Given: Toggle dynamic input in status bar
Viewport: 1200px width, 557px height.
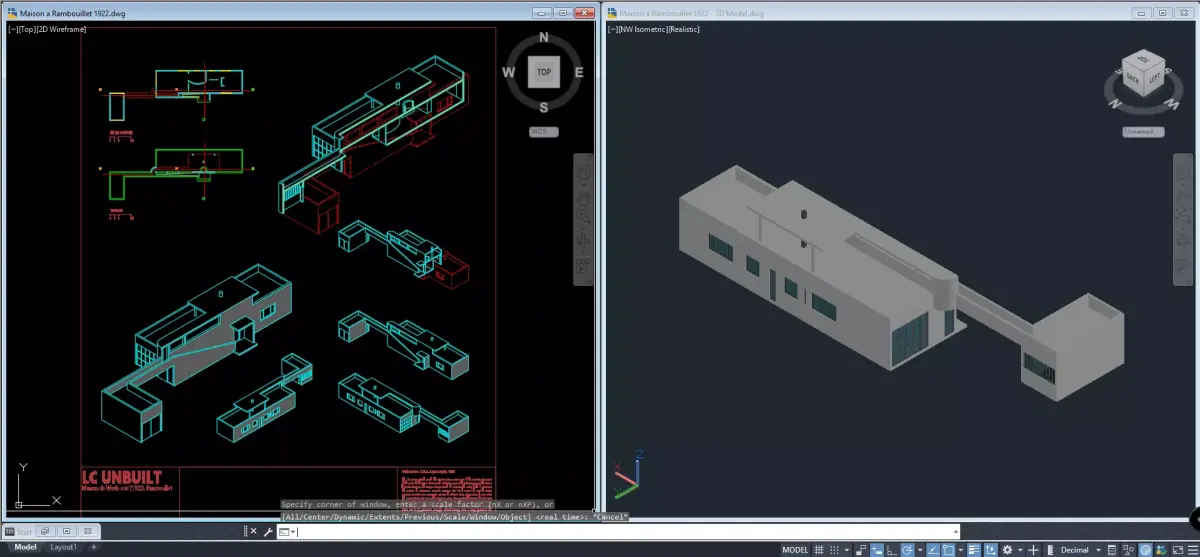Looking at the screenshot, I should tap(877, 549).
